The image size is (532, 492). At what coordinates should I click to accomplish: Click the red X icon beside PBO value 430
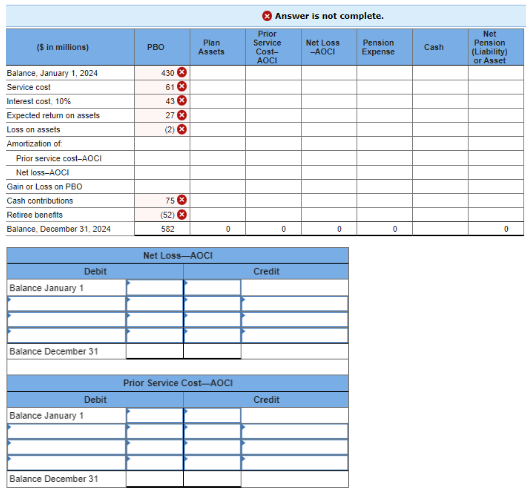(182, 72)
